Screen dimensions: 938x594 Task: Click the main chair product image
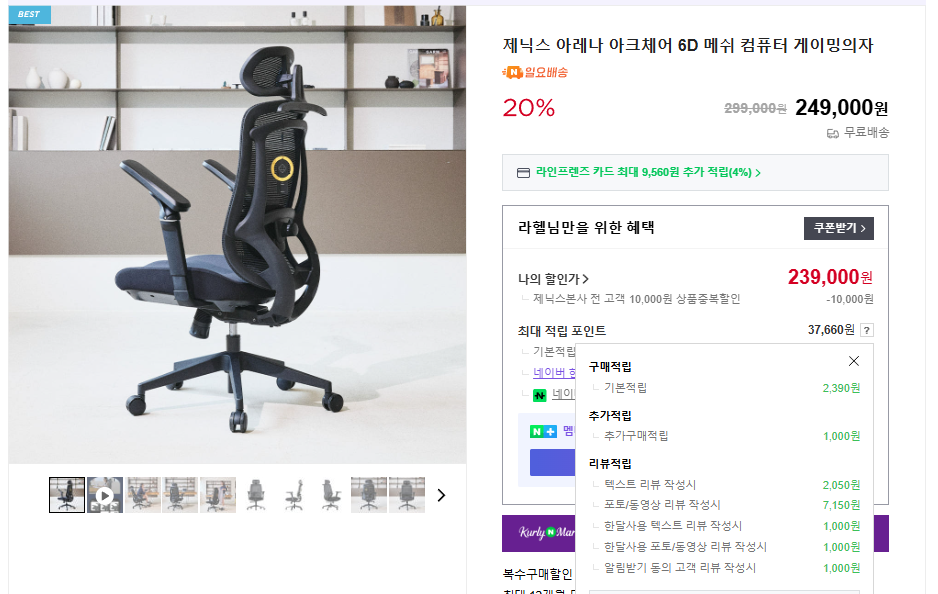pos(237,234)
